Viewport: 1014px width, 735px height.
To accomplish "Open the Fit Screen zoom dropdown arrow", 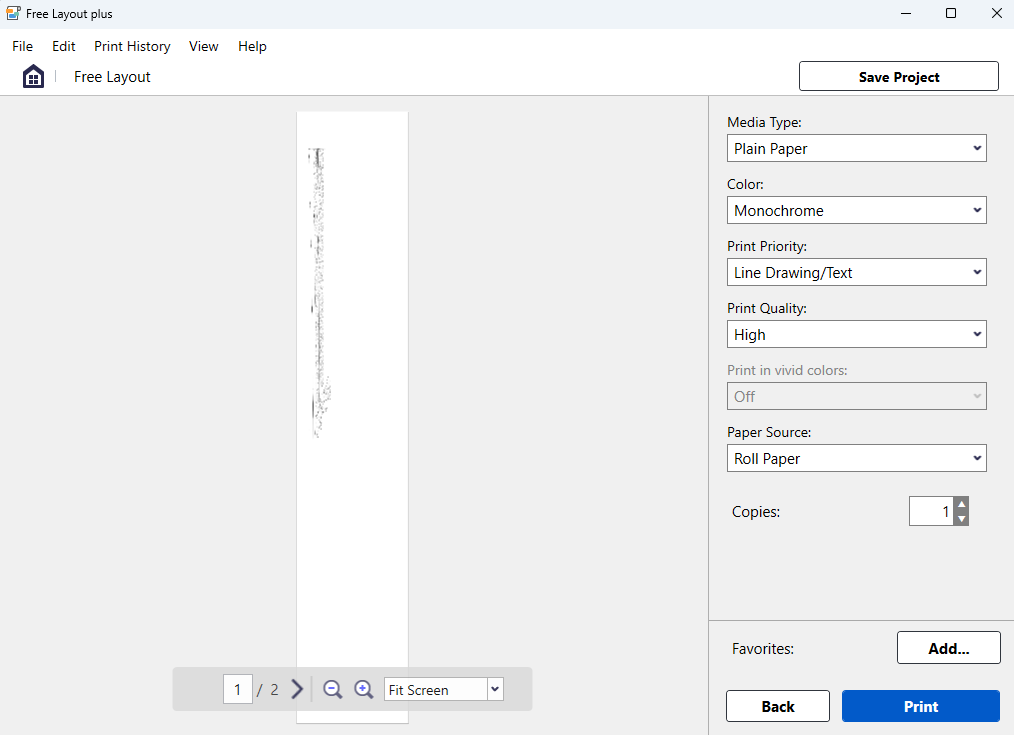I will [x=495, y=689].
